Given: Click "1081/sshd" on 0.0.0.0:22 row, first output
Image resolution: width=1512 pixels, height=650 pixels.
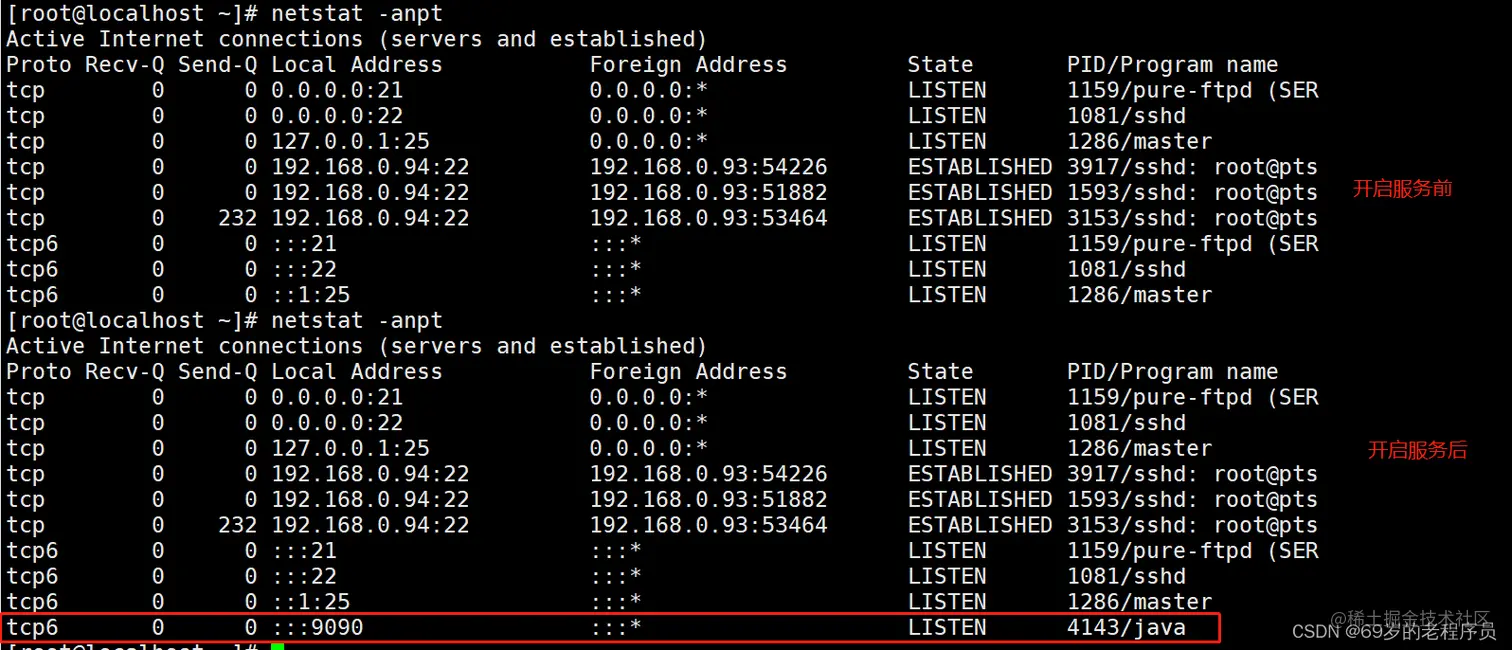Looking at the screenshot, I should click(1126, 116).
